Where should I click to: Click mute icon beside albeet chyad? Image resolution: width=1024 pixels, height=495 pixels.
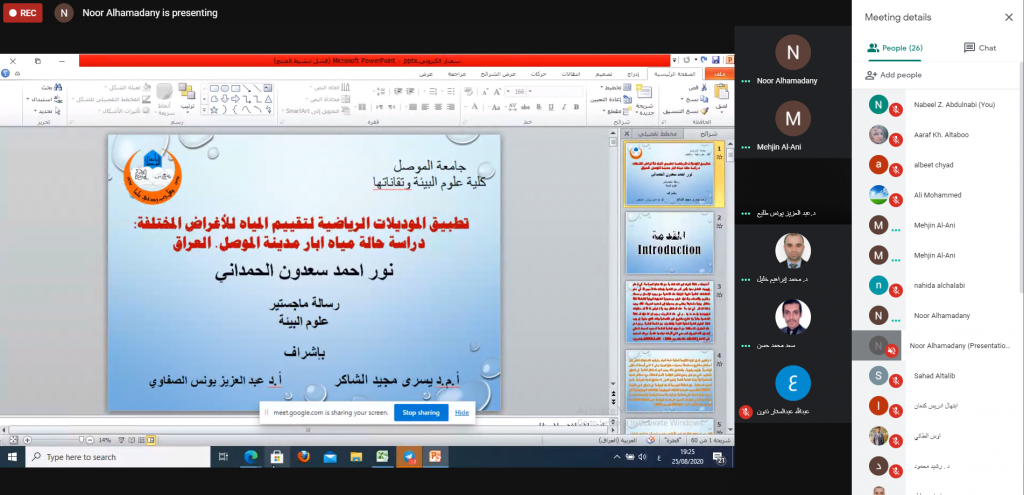pos(897,170)
